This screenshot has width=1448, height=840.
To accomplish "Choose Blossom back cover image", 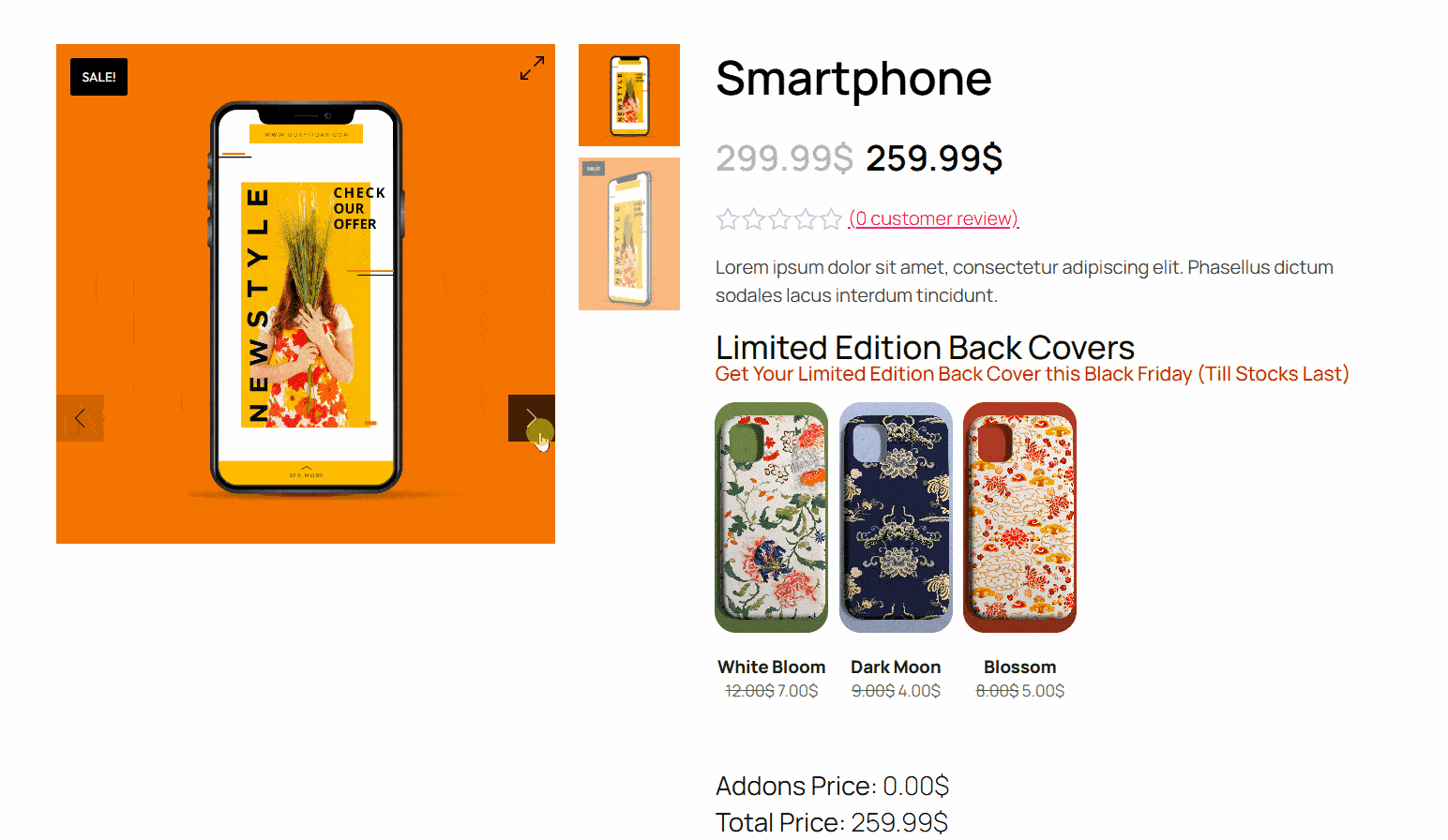I will pos(1020,517).
